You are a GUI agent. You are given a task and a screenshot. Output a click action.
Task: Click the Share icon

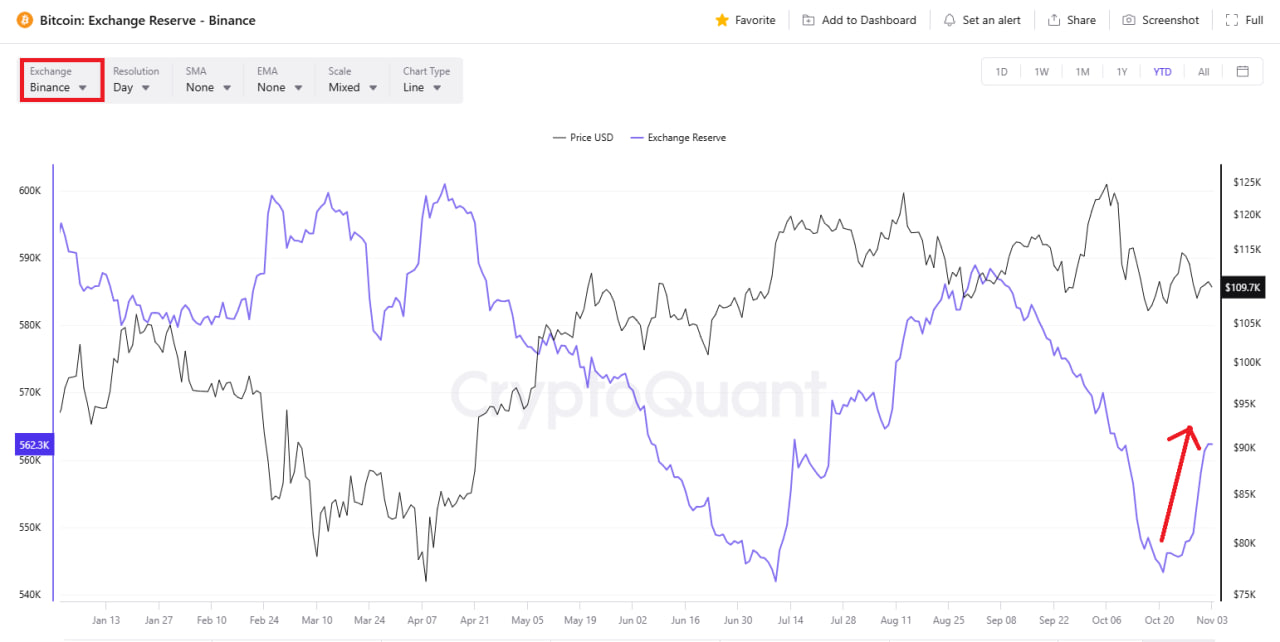point(1054,19)
